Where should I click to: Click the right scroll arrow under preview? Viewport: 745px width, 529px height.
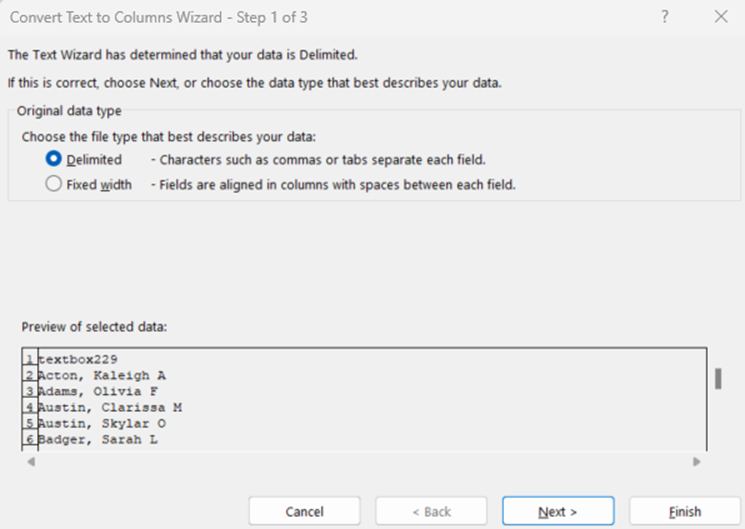coord(697,462)
